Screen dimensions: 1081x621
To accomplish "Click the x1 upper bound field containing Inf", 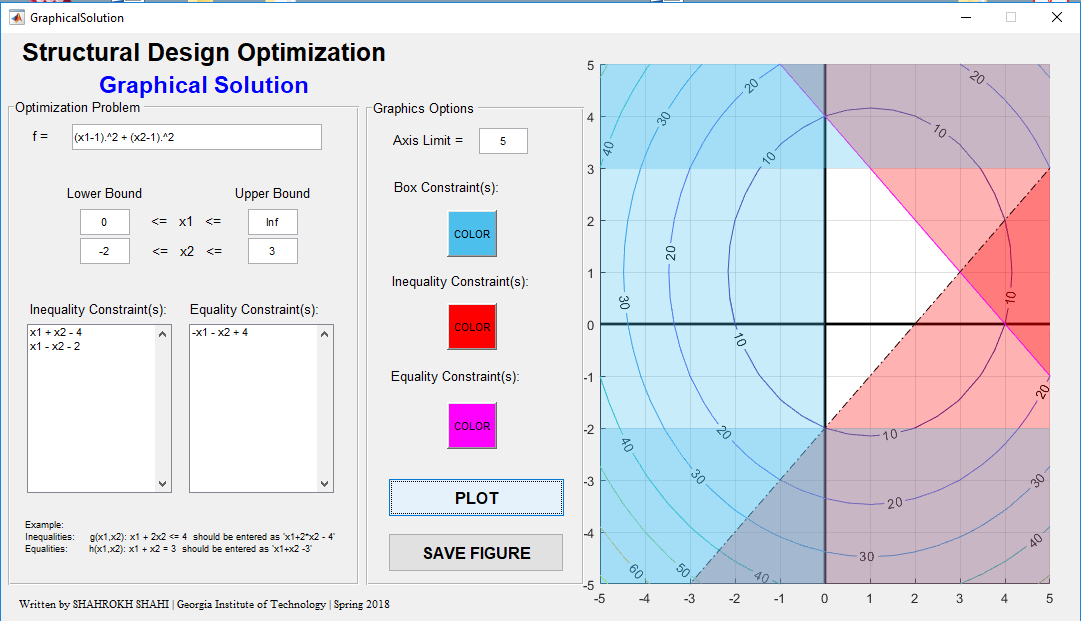I will 273,222.
